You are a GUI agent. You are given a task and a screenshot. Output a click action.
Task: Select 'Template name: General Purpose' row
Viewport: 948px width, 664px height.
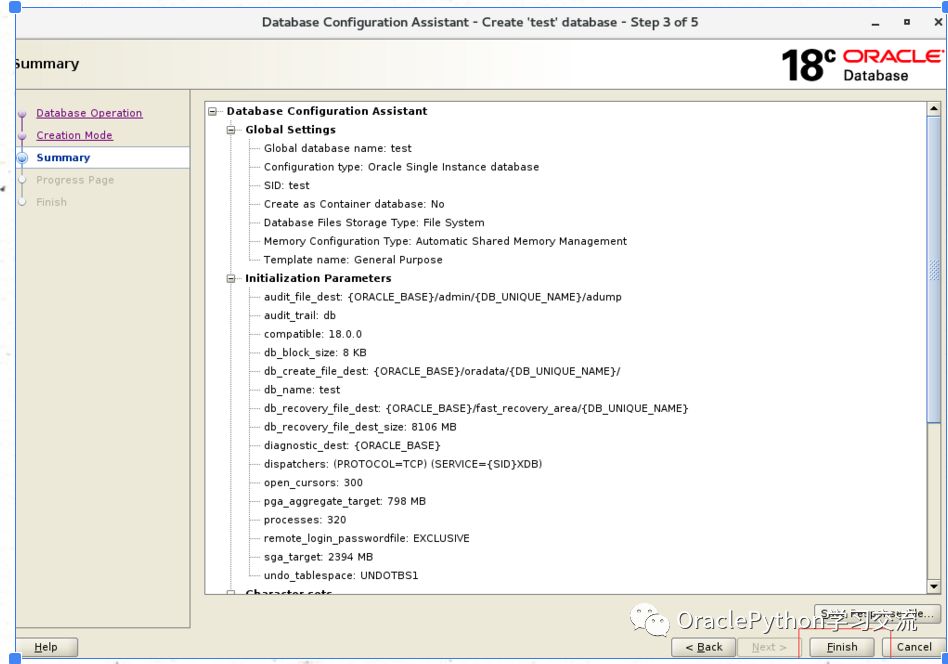point(353,260)
